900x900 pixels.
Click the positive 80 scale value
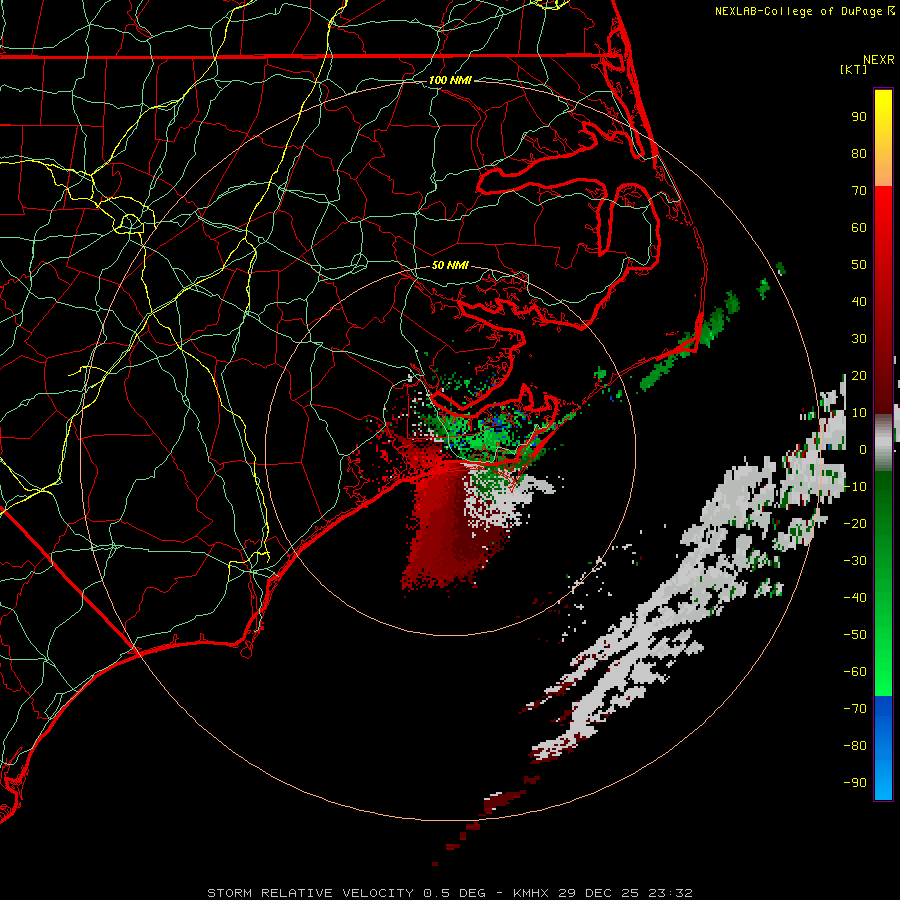click(859, 154)
